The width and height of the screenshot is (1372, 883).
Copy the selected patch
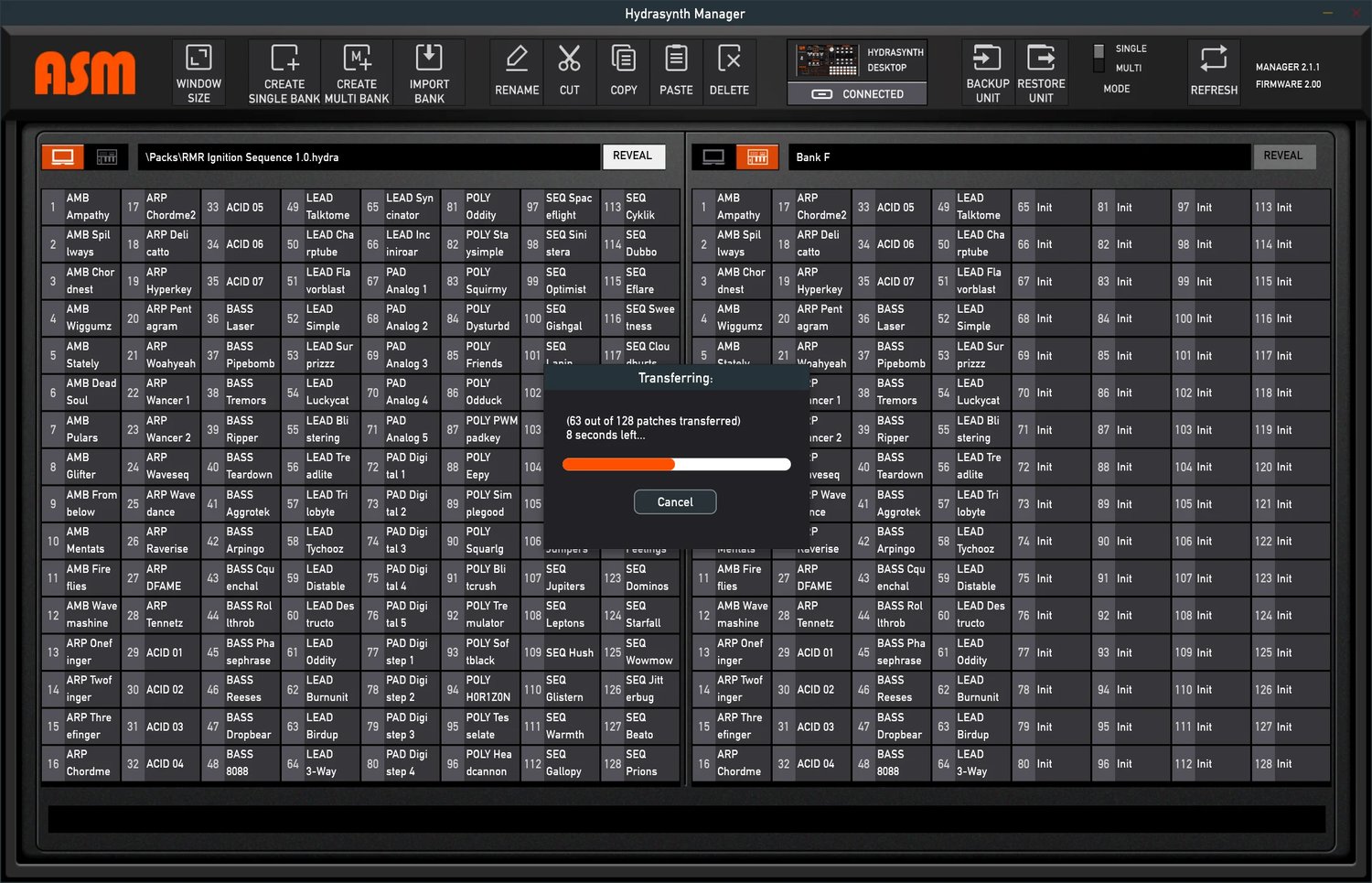[x=624, y=72]
